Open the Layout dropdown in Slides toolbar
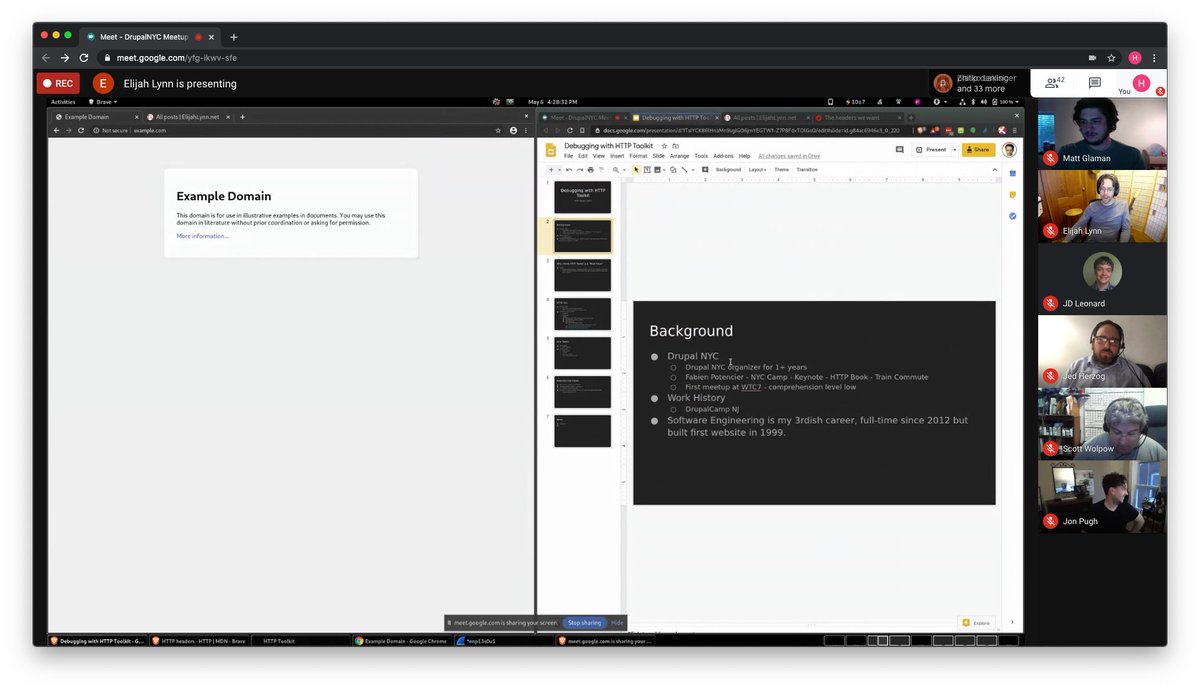1200x690 pixels. [757, 170]
